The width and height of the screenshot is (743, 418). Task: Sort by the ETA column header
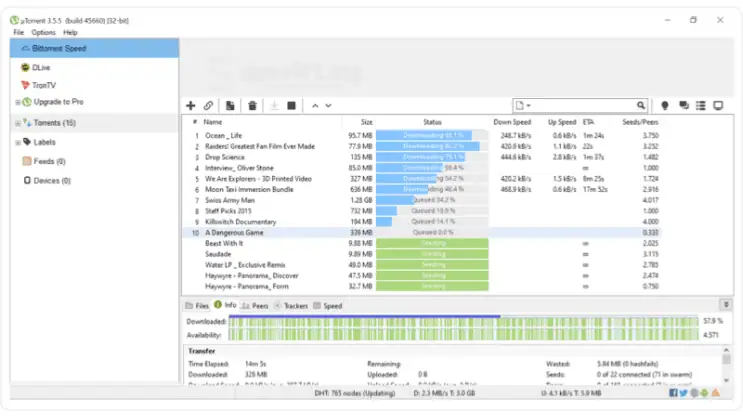(589, 122)
